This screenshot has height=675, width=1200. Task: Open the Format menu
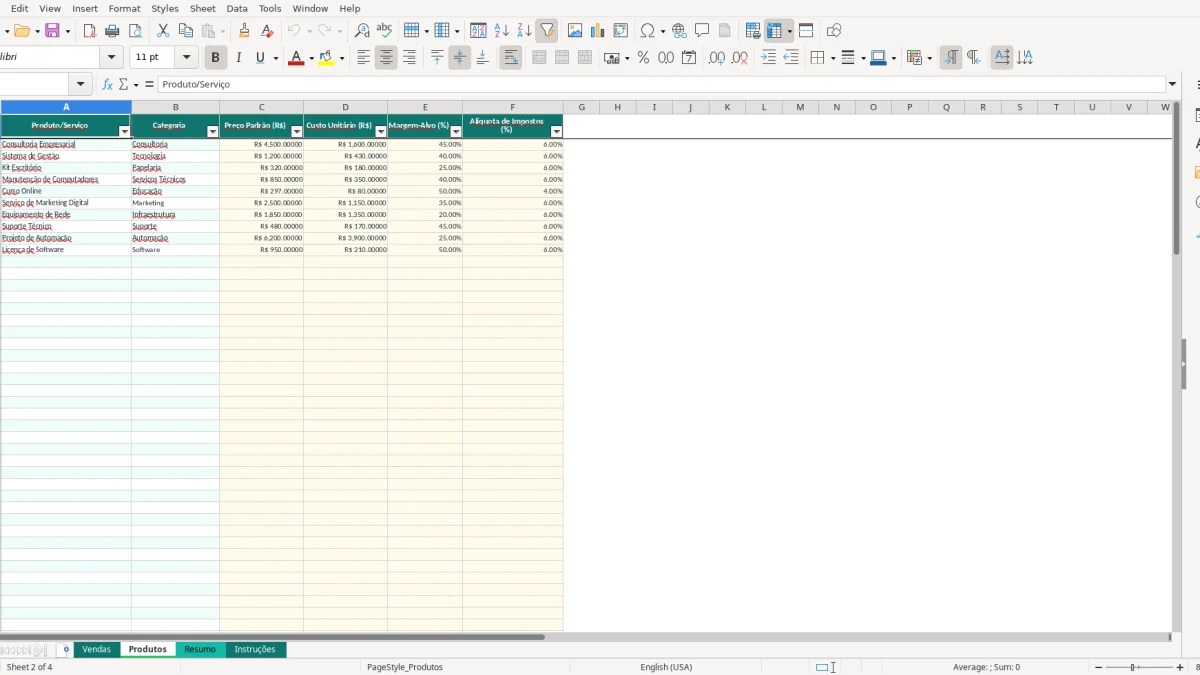click(125, 8)
